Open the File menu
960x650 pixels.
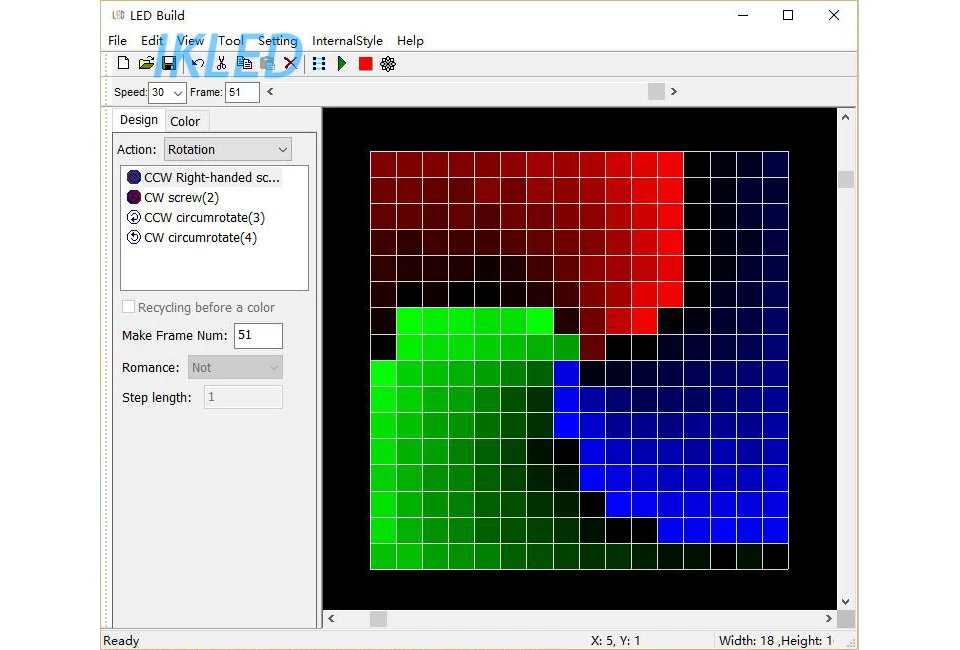pos(118,40)
